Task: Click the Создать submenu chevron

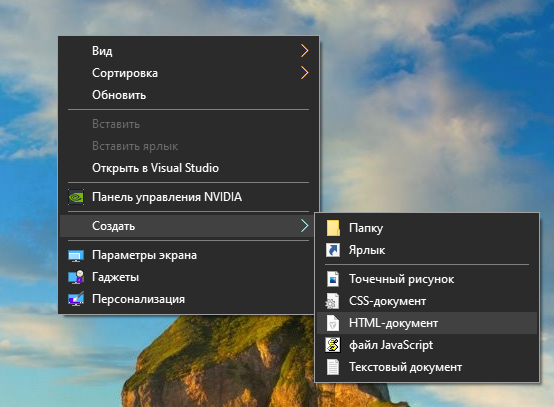Action: coord(305,226)
